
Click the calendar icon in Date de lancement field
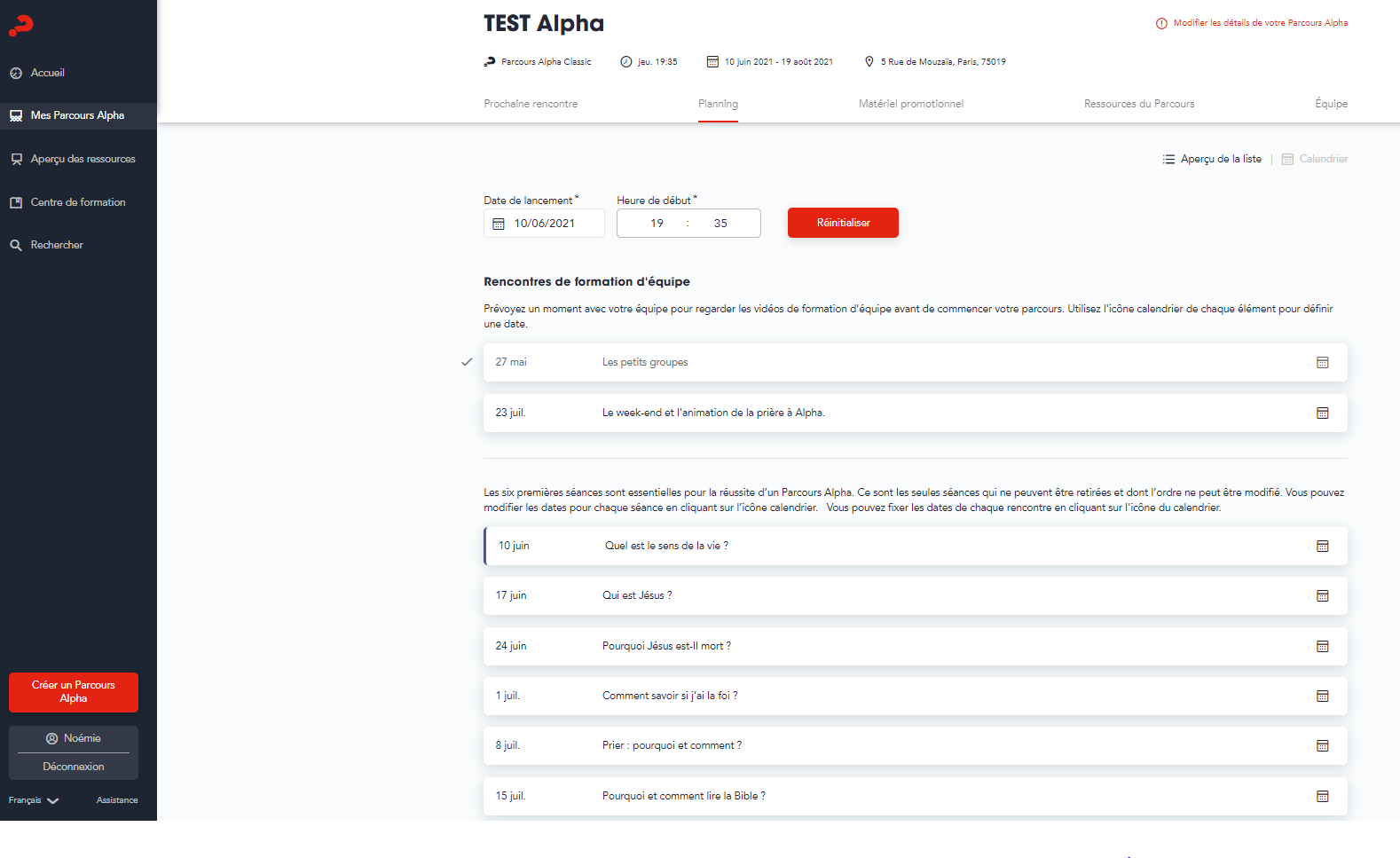(499, 224)
